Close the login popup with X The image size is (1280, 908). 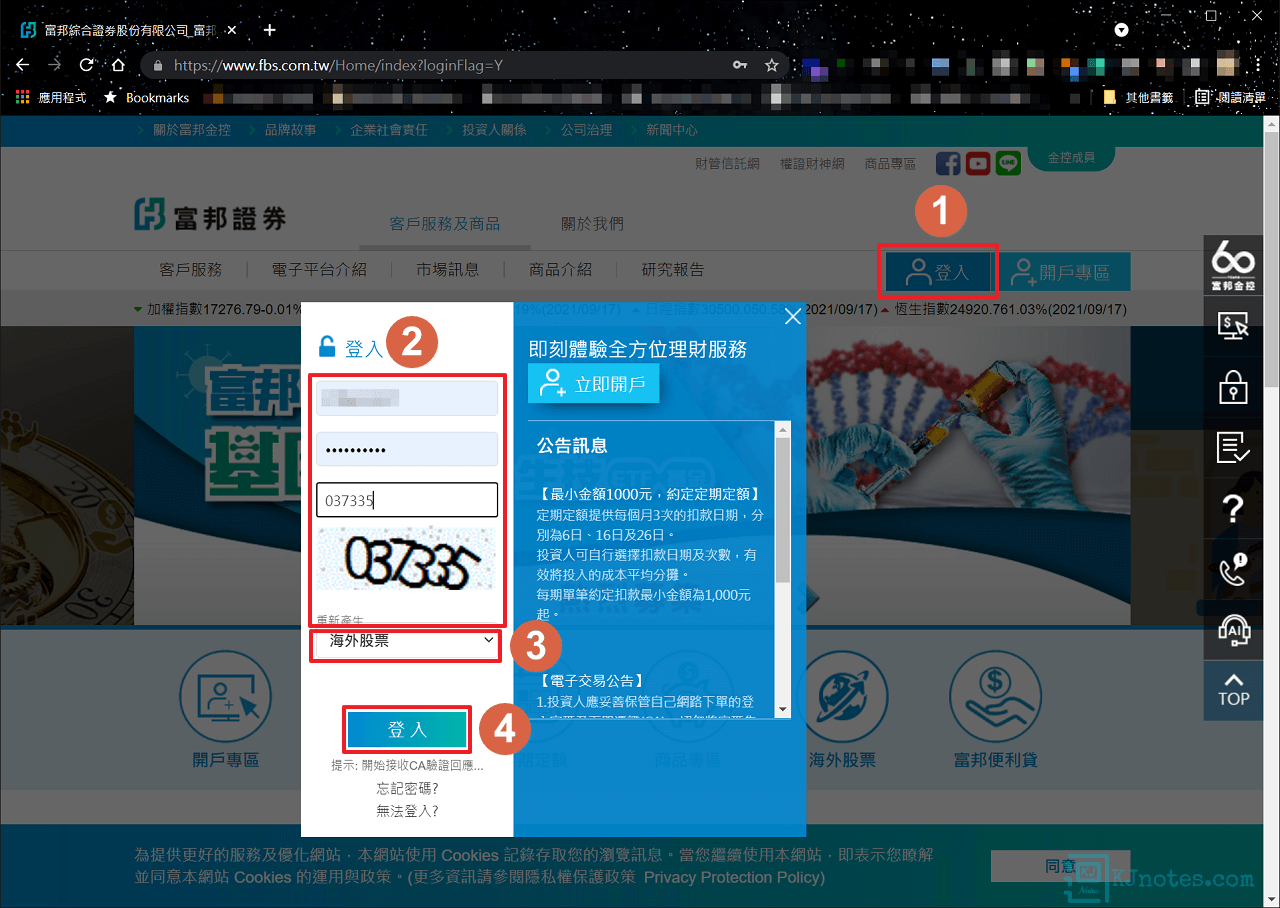click(x=793, y=317)
